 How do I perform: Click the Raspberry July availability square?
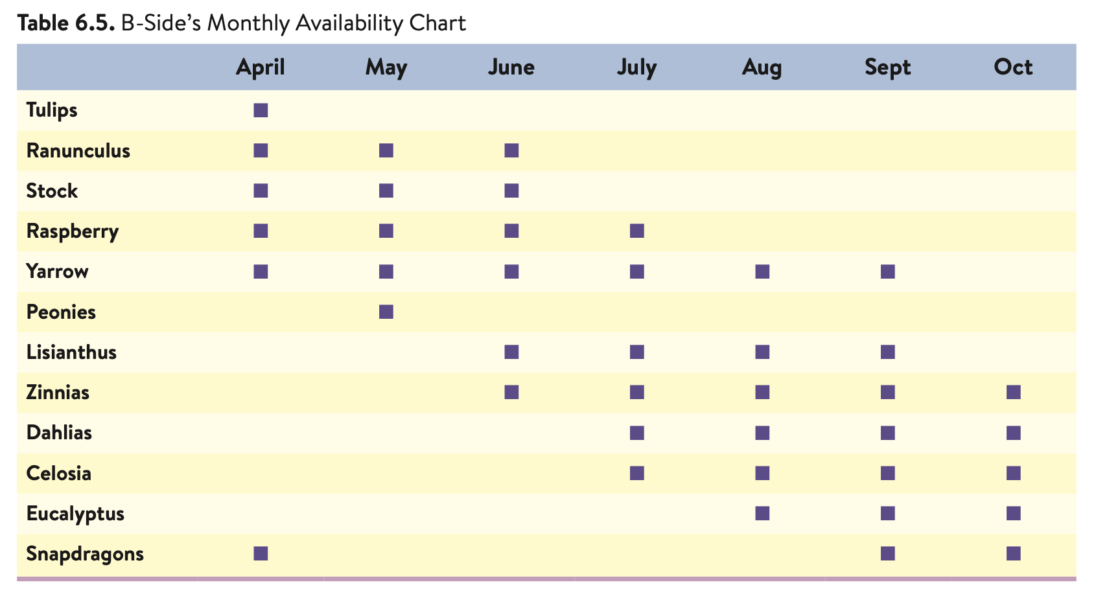[x=637, y=231]
